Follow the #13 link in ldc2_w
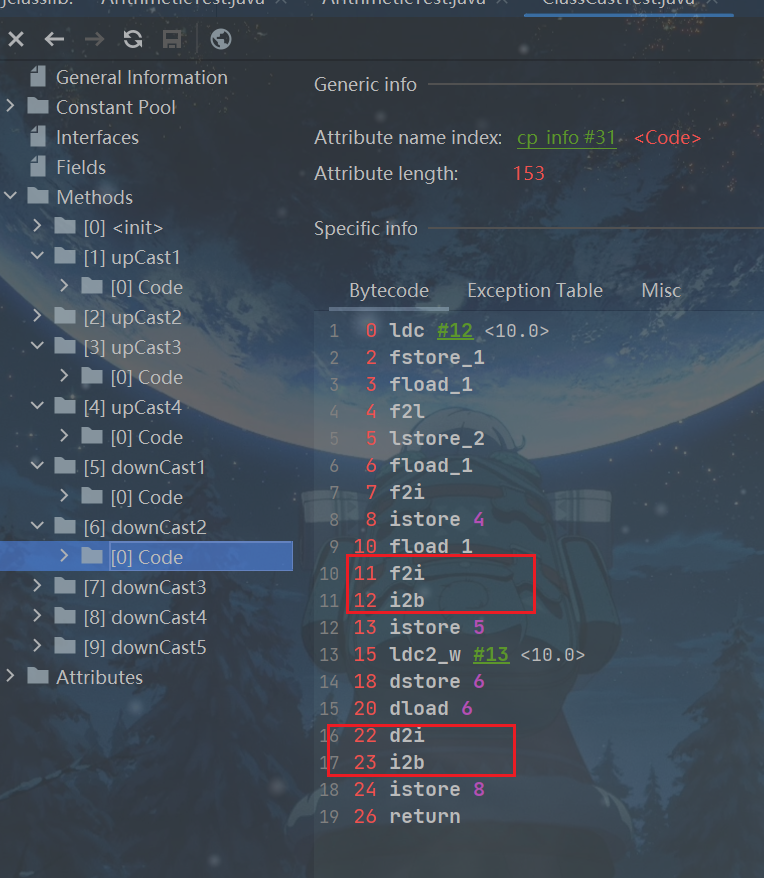Image resolution: width=764 pixels, height=878 pixels. pyautogui.click(x=490, y=655)
